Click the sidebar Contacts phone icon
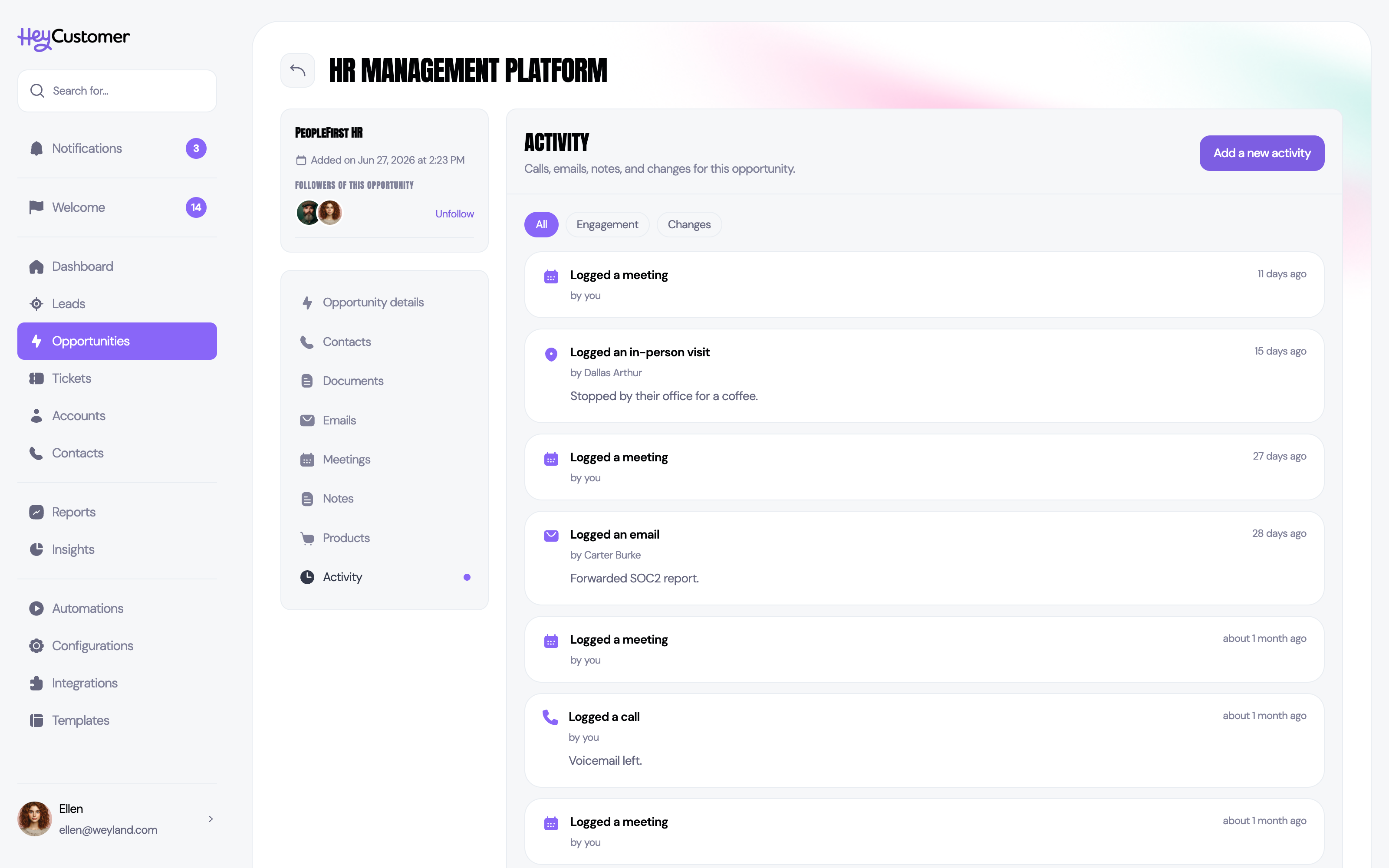The width and height of the screenshot is (1389, 868). pyautogui.click(x=36, y=453)
